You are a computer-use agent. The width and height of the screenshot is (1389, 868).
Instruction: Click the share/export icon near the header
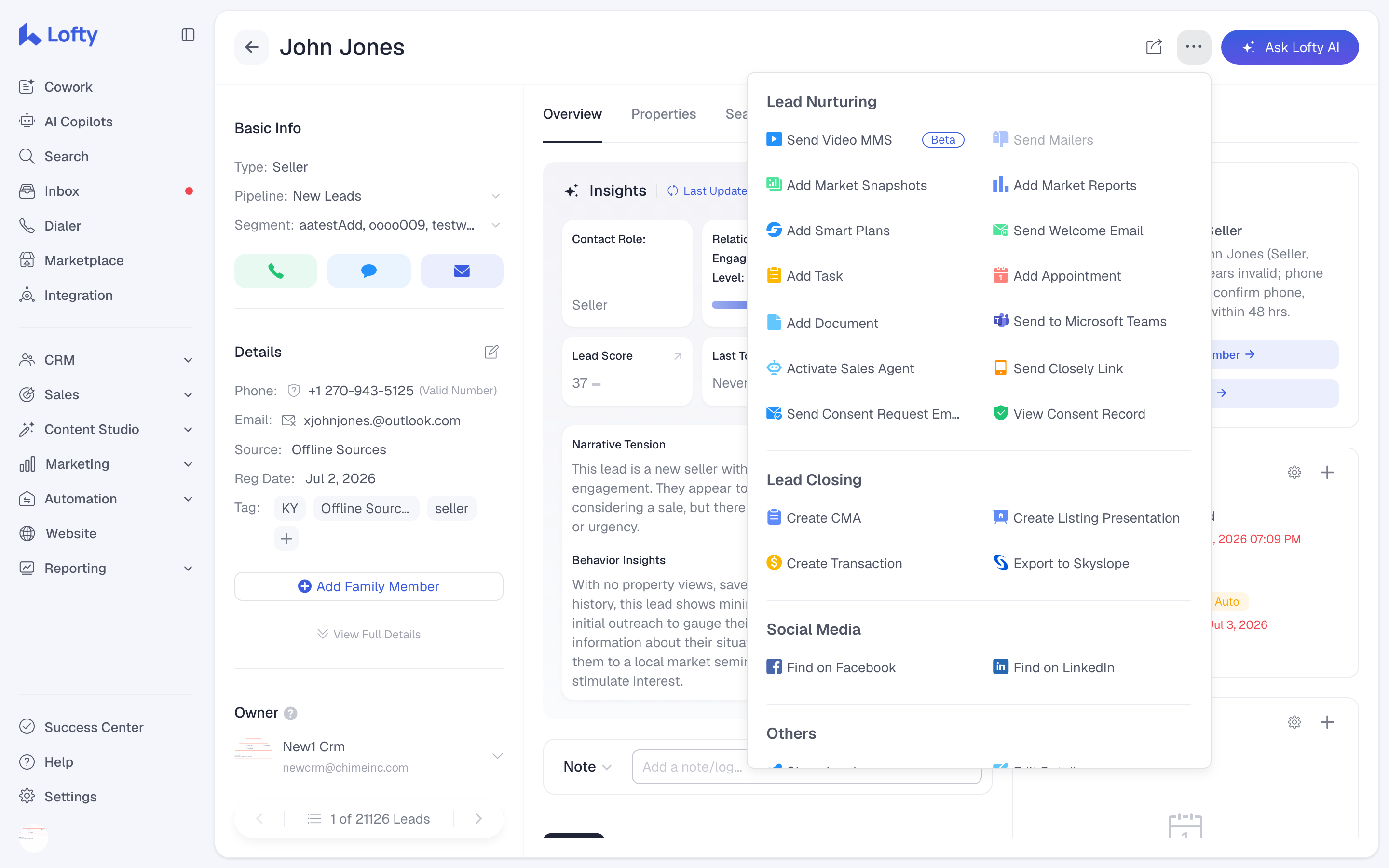coord(1153,47)
